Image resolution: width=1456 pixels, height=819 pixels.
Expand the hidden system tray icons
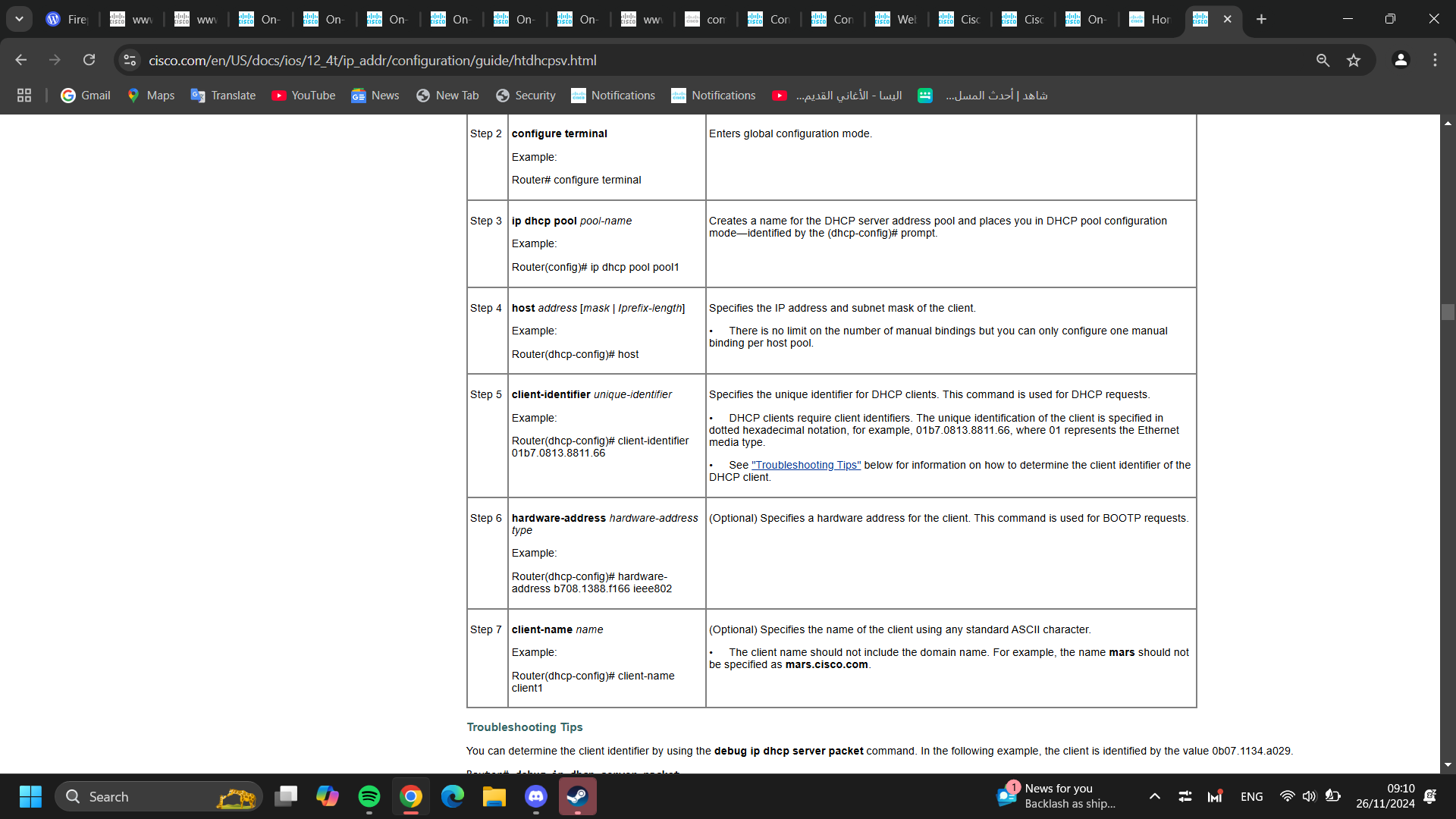pyautogui.click(x=1154, y=796)
